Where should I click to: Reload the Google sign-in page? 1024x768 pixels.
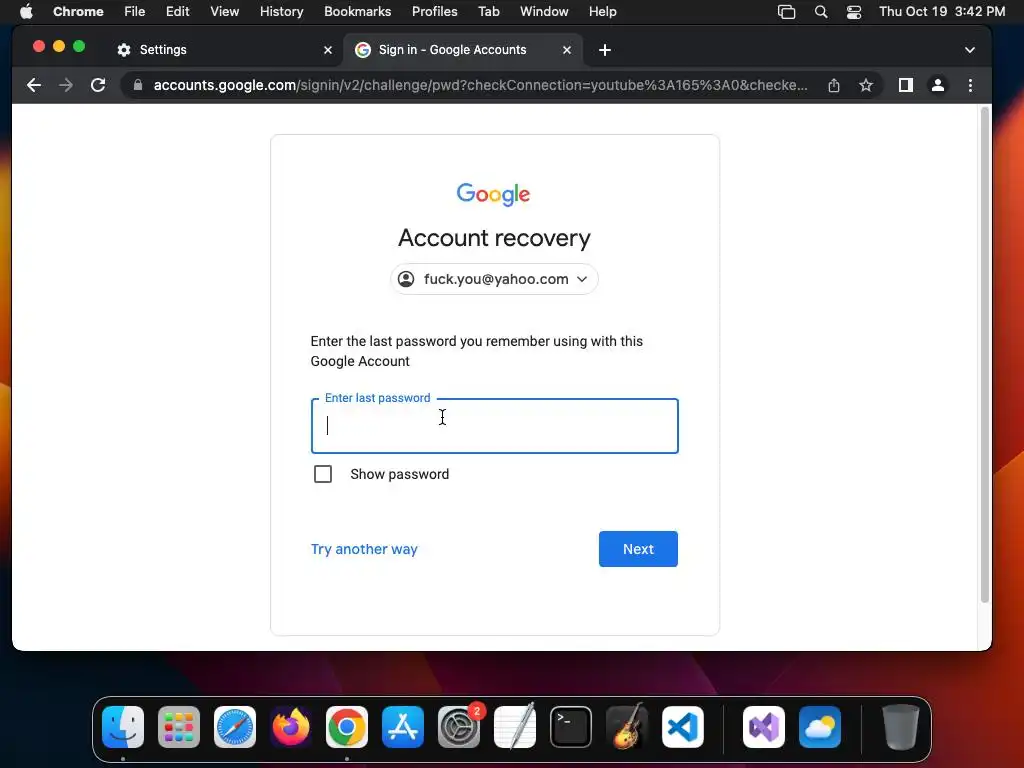click(x=98, y=85)
